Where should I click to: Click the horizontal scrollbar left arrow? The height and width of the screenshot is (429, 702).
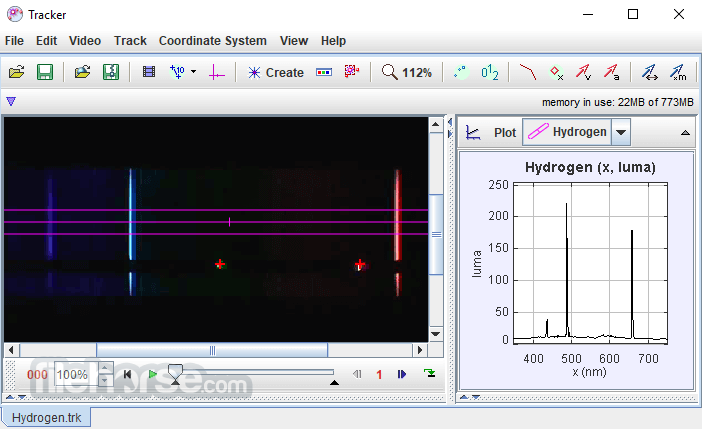click(x=11, y=350)
